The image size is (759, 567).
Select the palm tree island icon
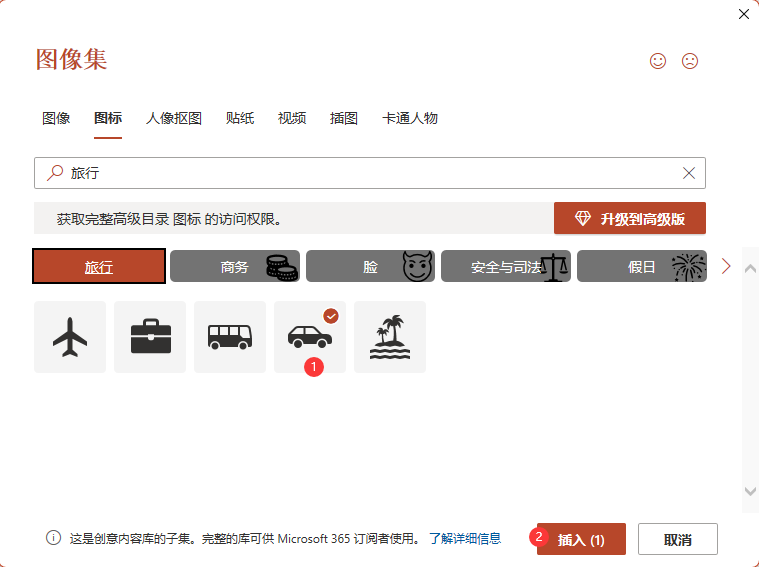point(390,337)
